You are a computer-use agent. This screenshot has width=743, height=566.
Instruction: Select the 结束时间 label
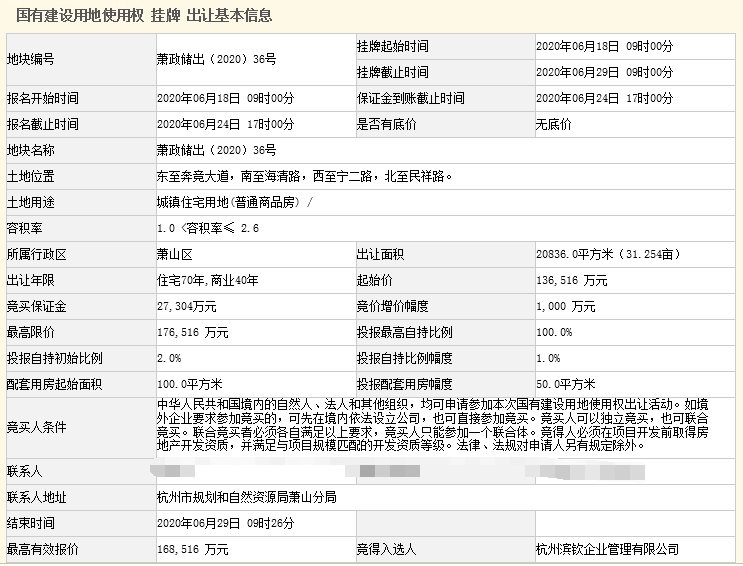(31, 524)
